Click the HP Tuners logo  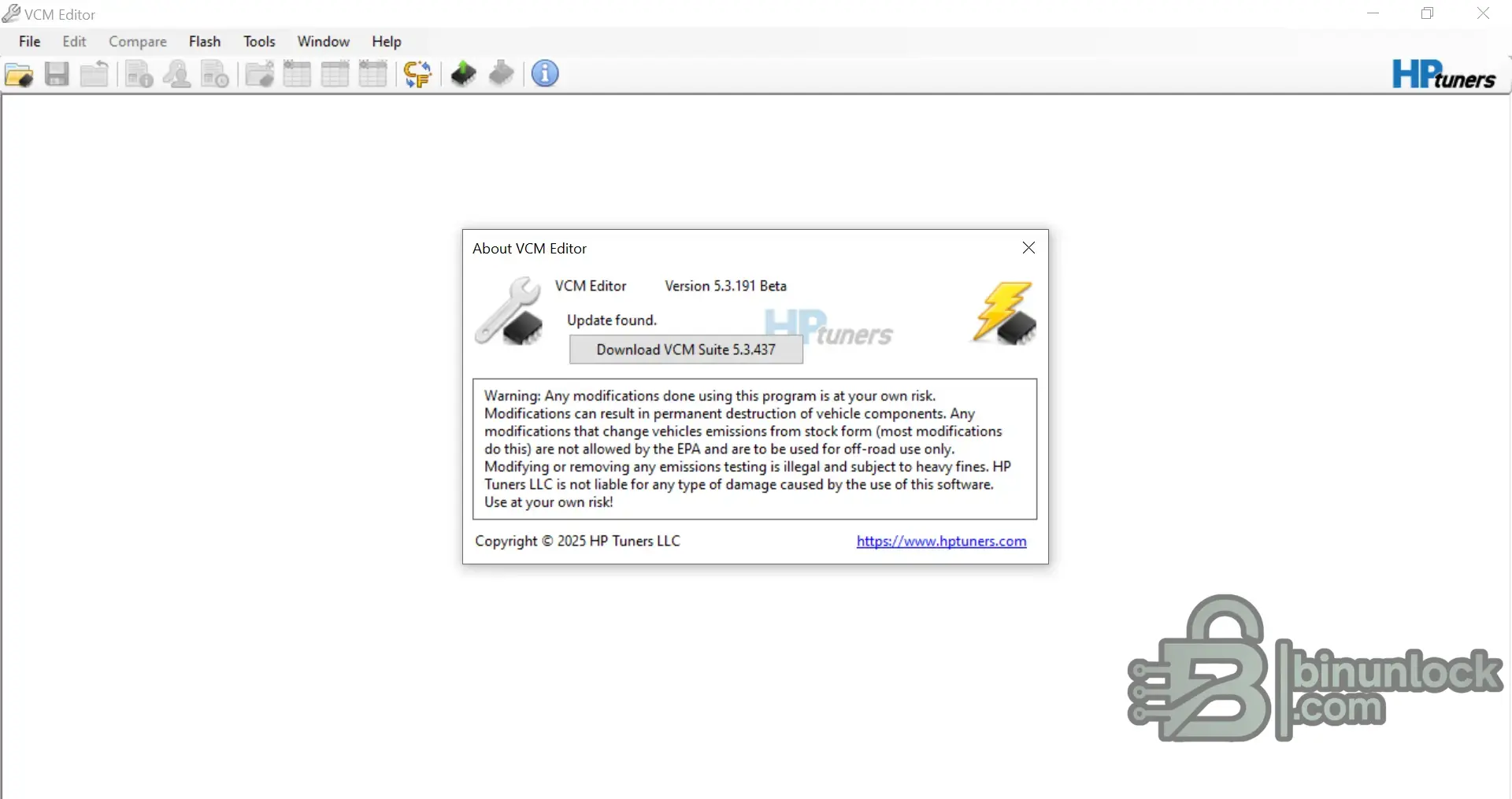coord(1443,74)
